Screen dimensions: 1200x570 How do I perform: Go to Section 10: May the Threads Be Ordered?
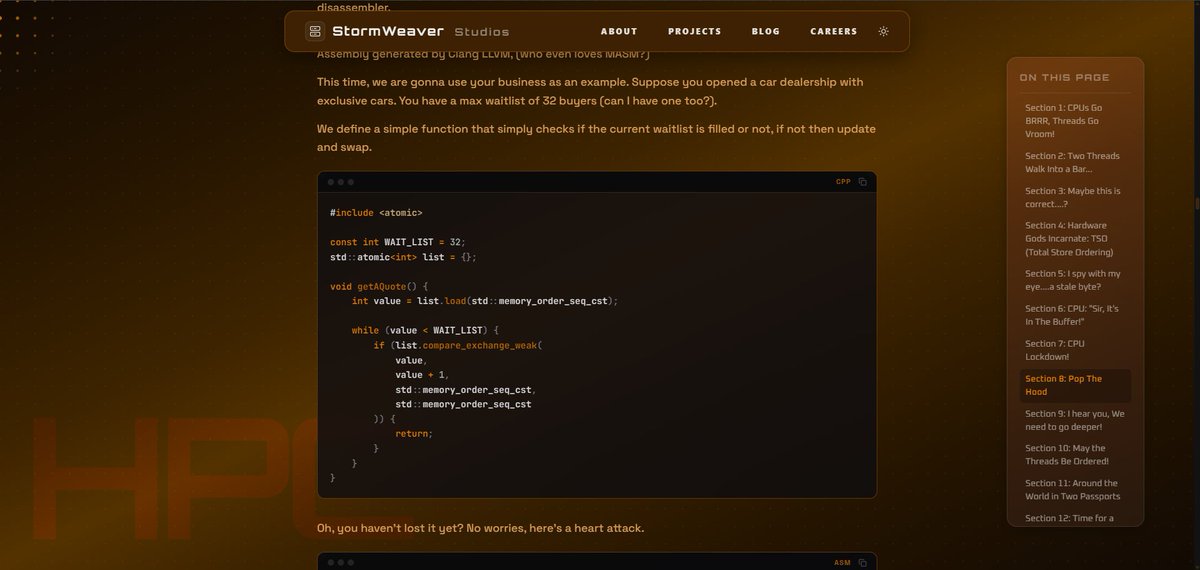(1075, 455)
